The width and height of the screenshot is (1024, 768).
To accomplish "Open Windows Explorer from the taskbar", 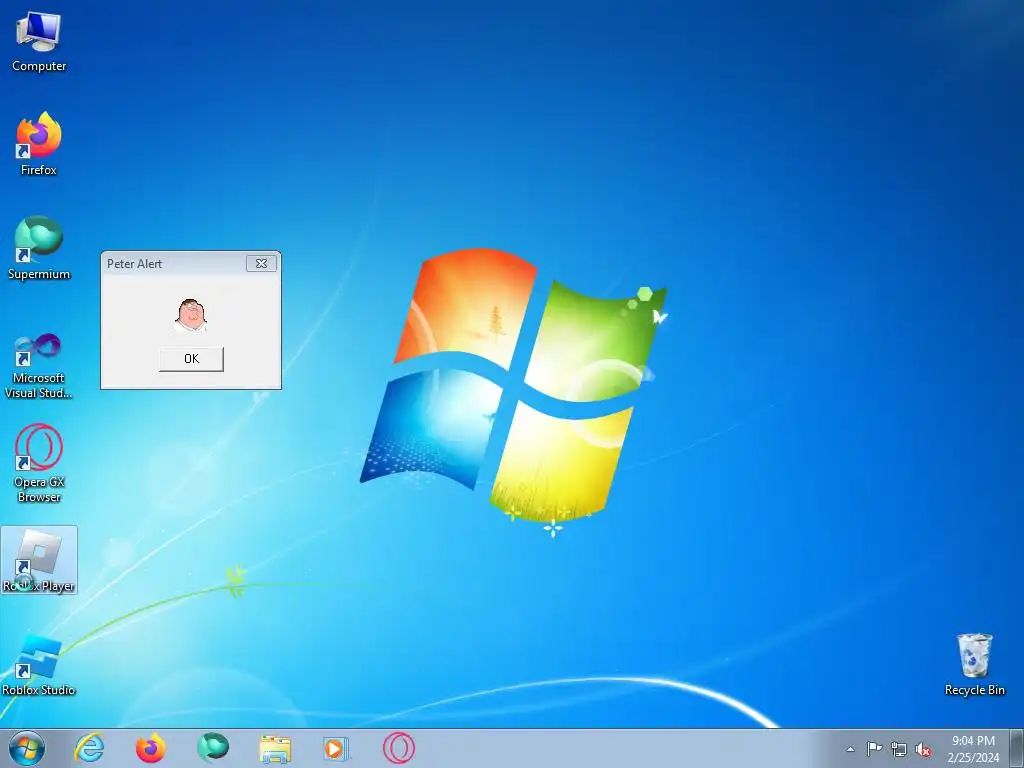I will point(274,749).
